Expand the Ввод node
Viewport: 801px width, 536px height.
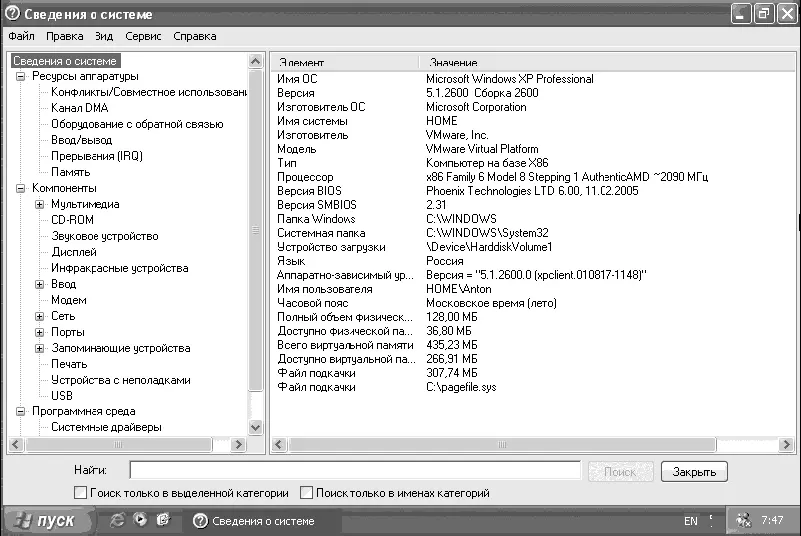tap(39, 284)
